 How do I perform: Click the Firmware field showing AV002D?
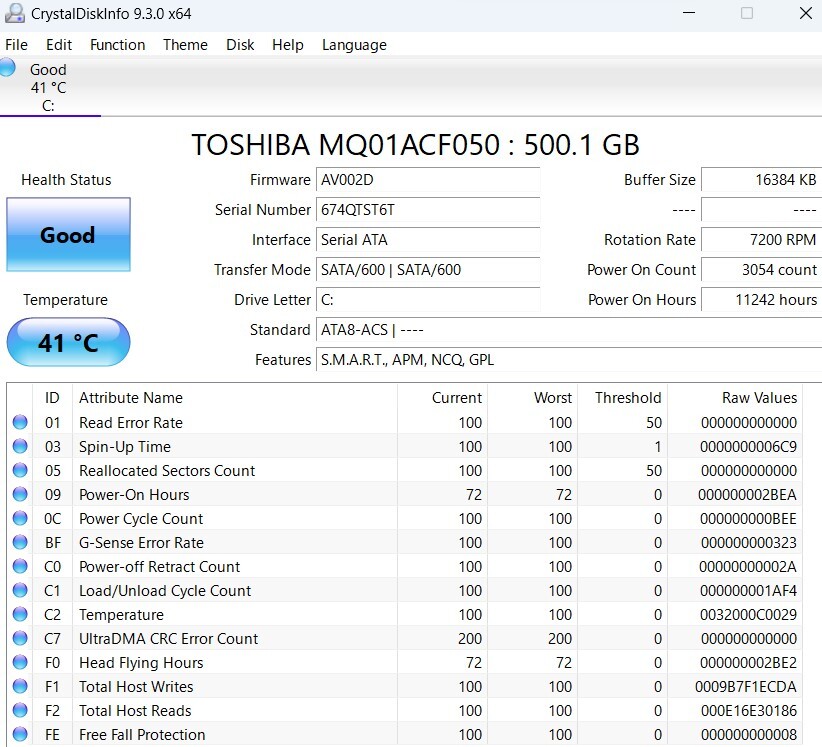tap(428, 180)
